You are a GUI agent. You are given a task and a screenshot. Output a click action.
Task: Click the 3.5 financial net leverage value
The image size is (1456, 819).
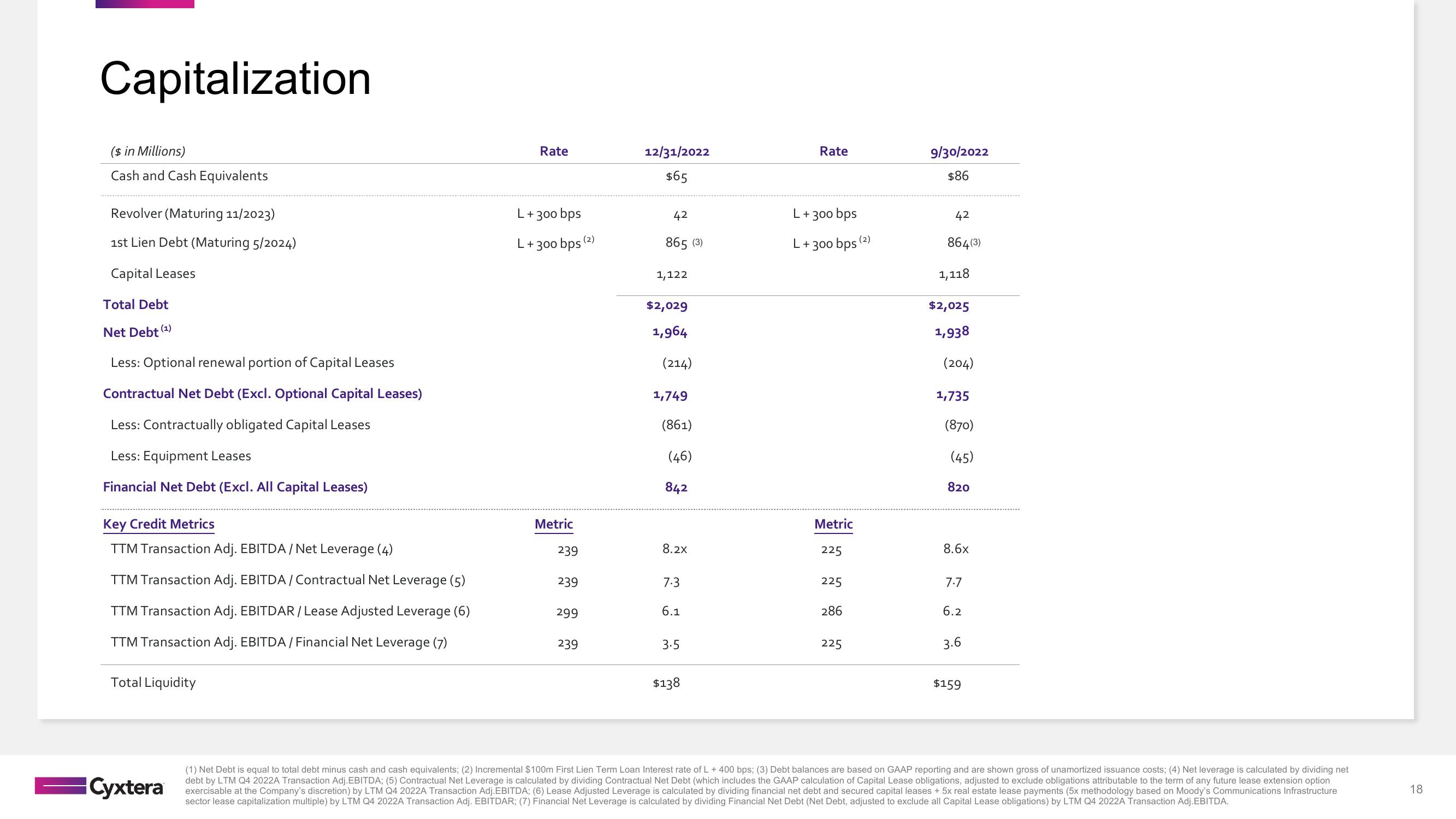tap(671, 643)
